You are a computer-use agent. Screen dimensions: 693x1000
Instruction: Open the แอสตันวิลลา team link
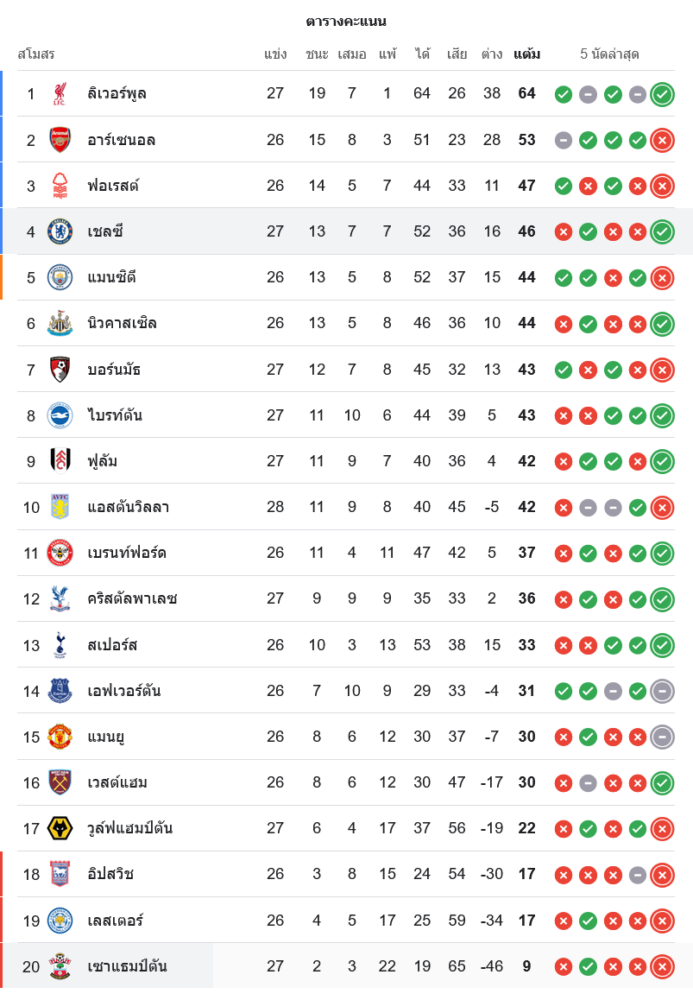point(128,507)
